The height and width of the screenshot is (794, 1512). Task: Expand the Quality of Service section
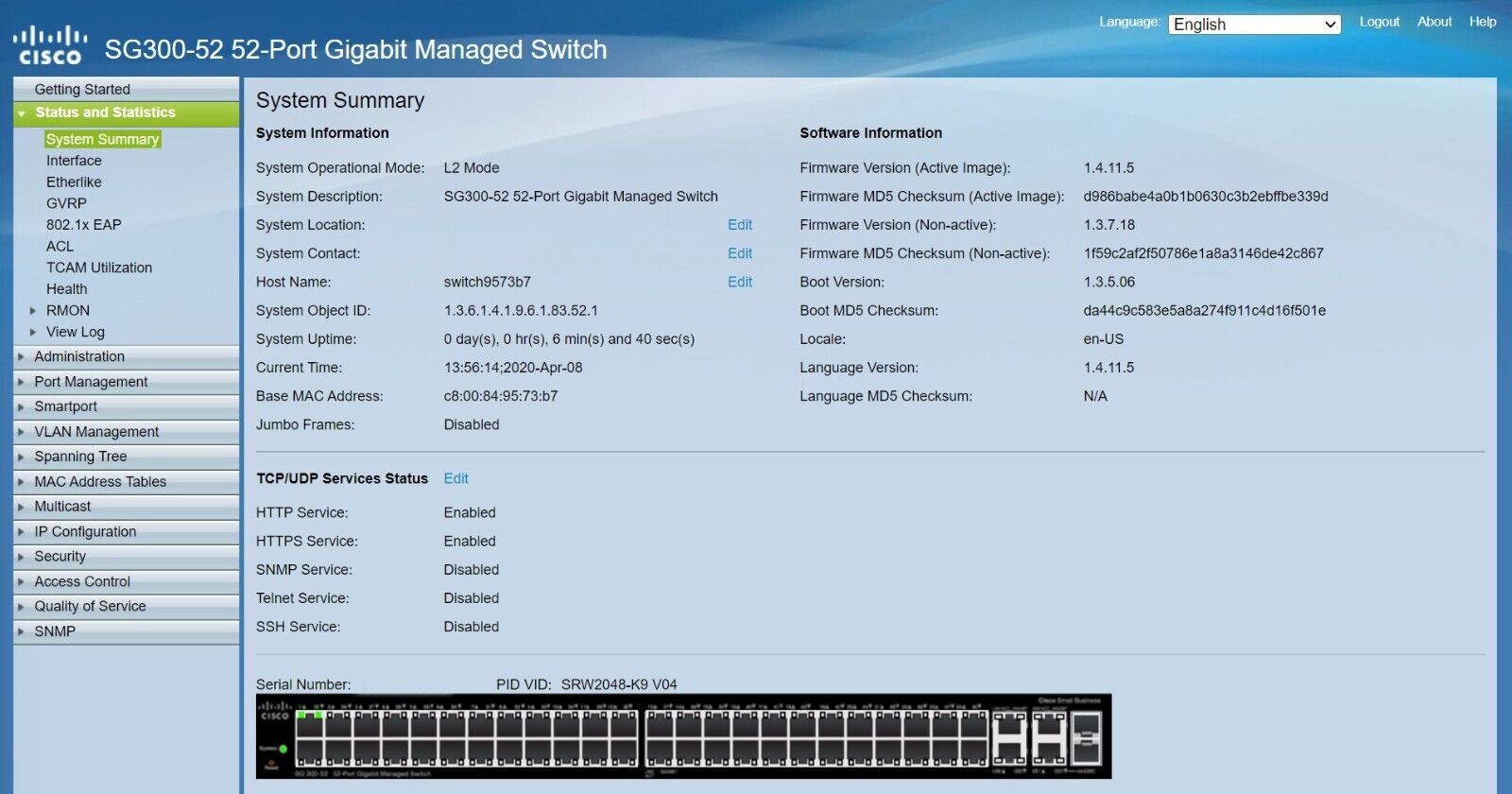[90, 607]
